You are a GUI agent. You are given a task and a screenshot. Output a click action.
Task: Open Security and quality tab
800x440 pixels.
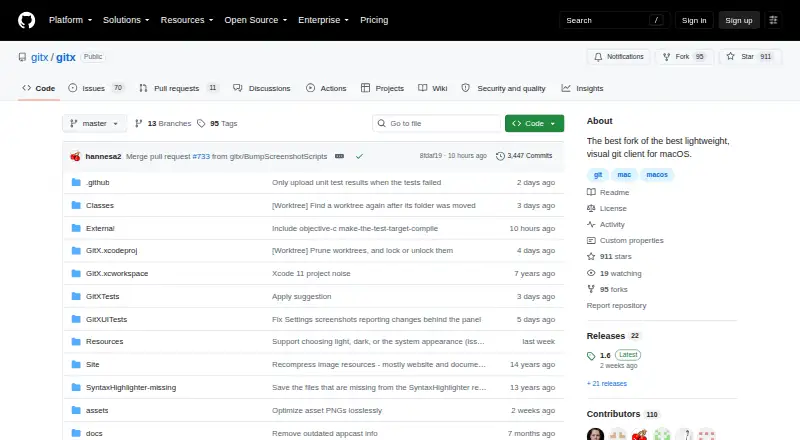503,88
